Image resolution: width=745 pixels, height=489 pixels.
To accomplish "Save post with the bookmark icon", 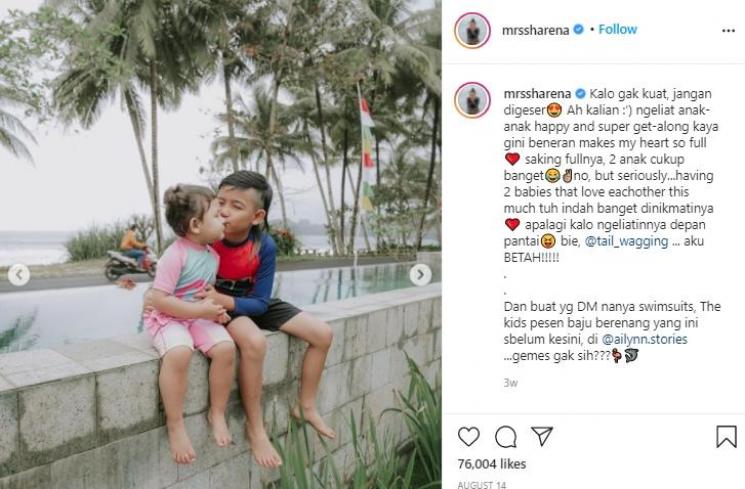I will pyautogui.click(x=726, y=436).
